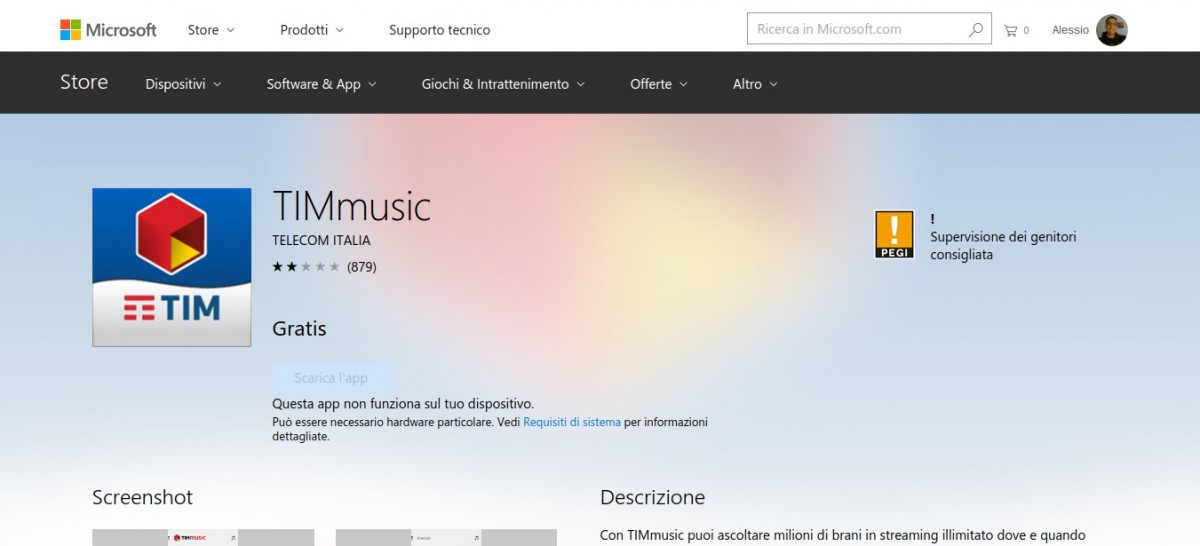
Task: Click Supervisione dei genitori consigliata text
Action: pos(1003,246)
